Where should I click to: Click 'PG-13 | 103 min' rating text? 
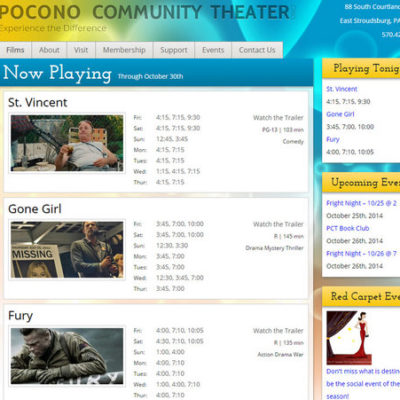283,130
